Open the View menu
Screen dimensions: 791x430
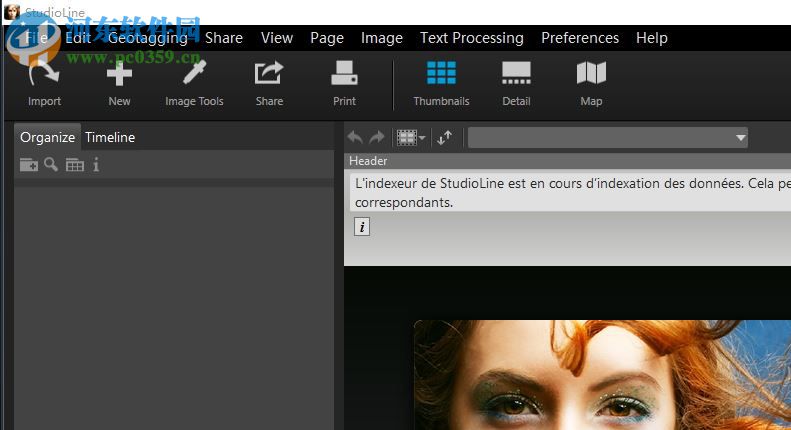pyautogui.click(x=277, y=38)
